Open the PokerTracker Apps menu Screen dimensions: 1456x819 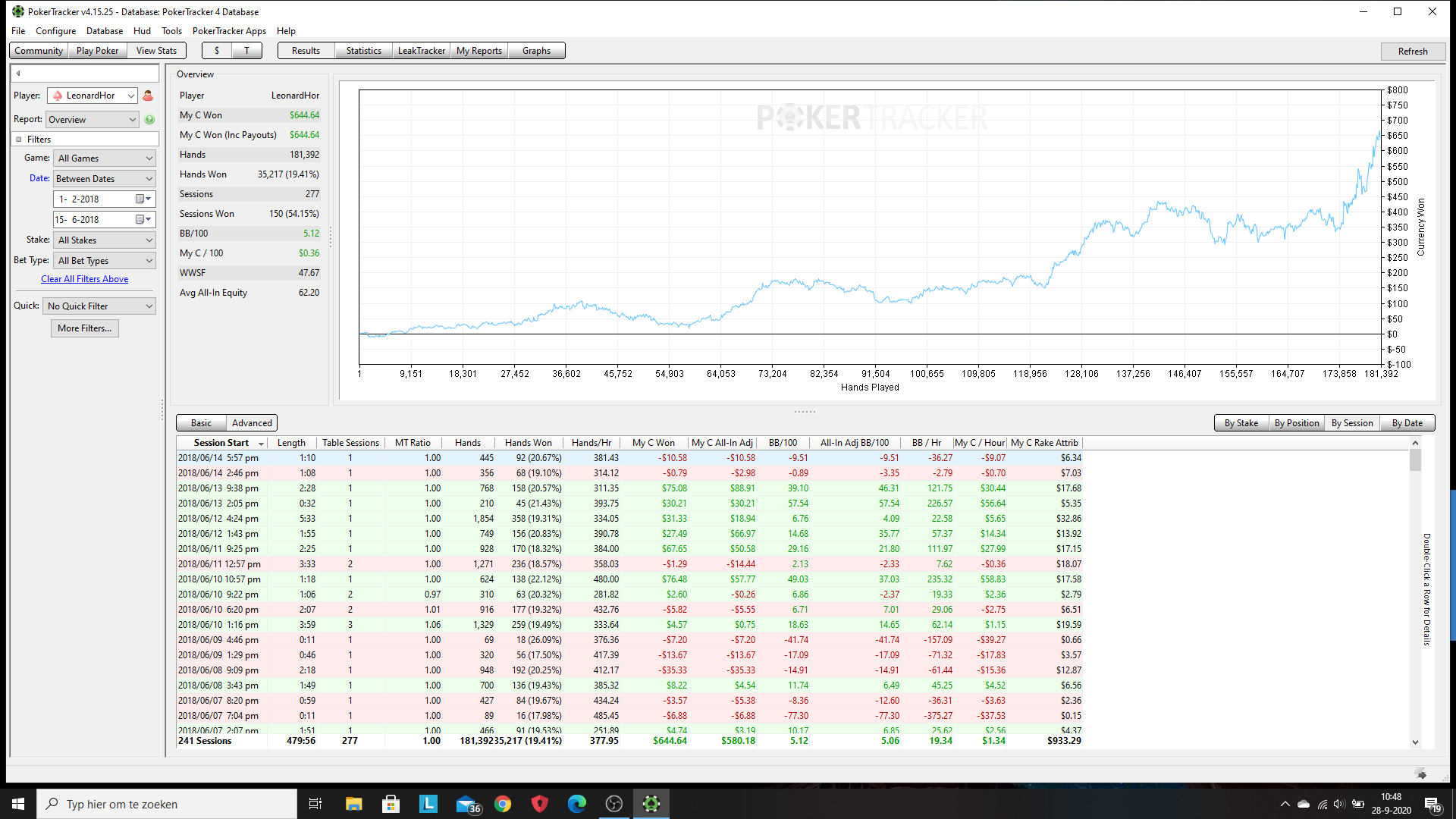229,31
